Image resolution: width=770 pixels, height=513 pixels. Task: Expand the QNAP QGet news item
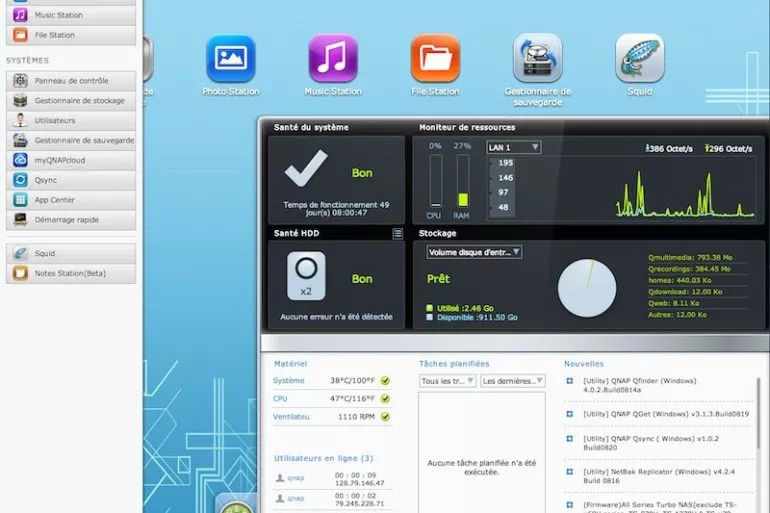pos(570,414)
